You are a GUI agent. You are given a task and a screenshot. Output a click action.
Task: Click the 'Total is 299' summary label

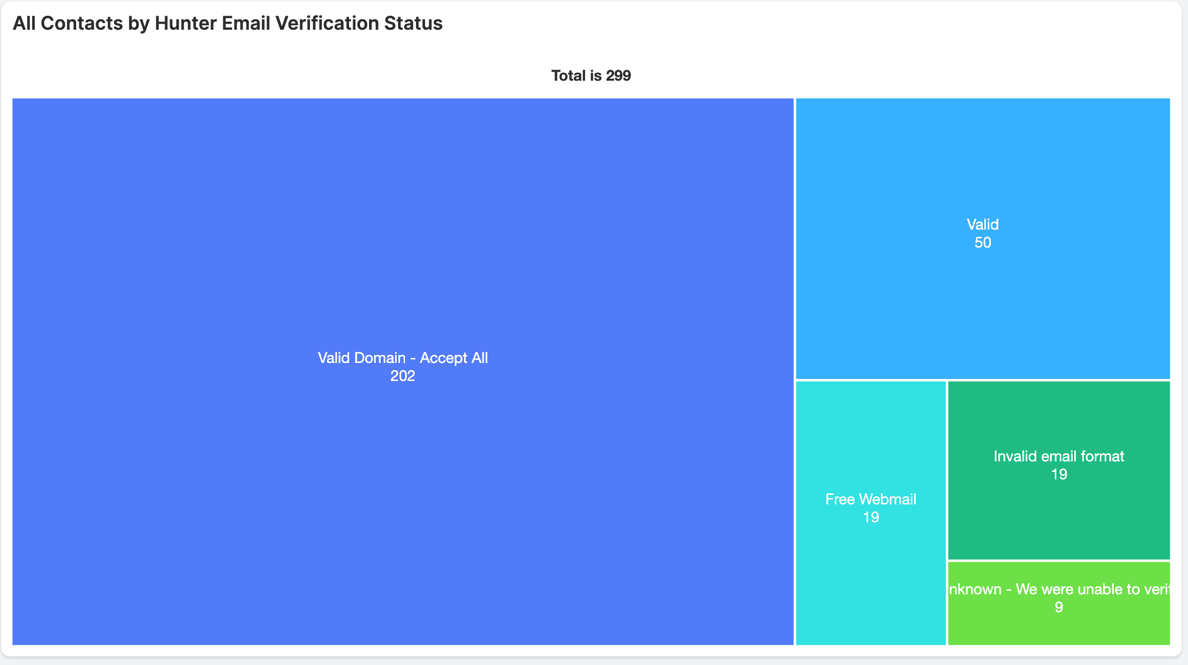coord(591,76)
